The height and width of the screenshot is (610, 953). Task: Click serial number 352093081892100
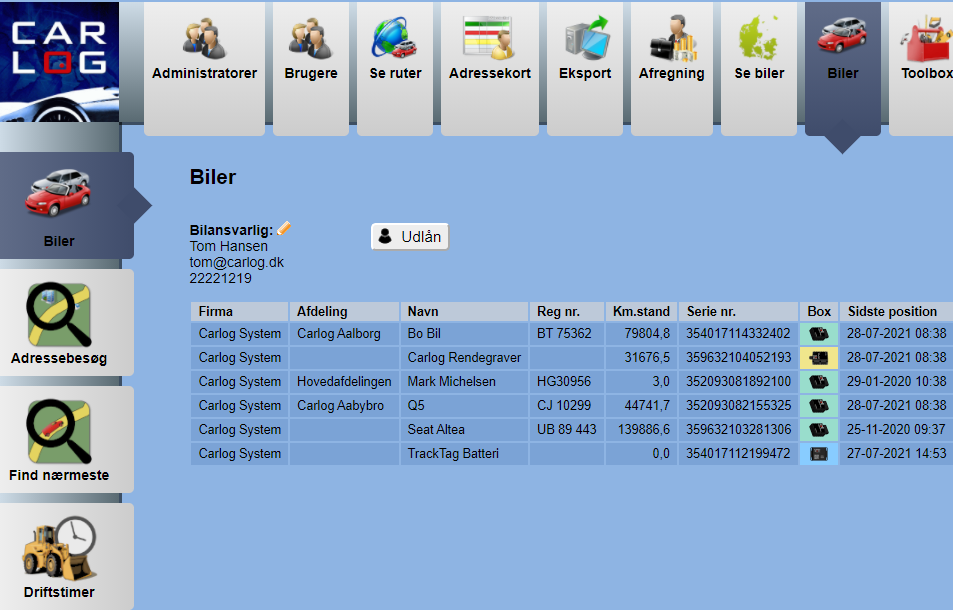tap(738, 382)
